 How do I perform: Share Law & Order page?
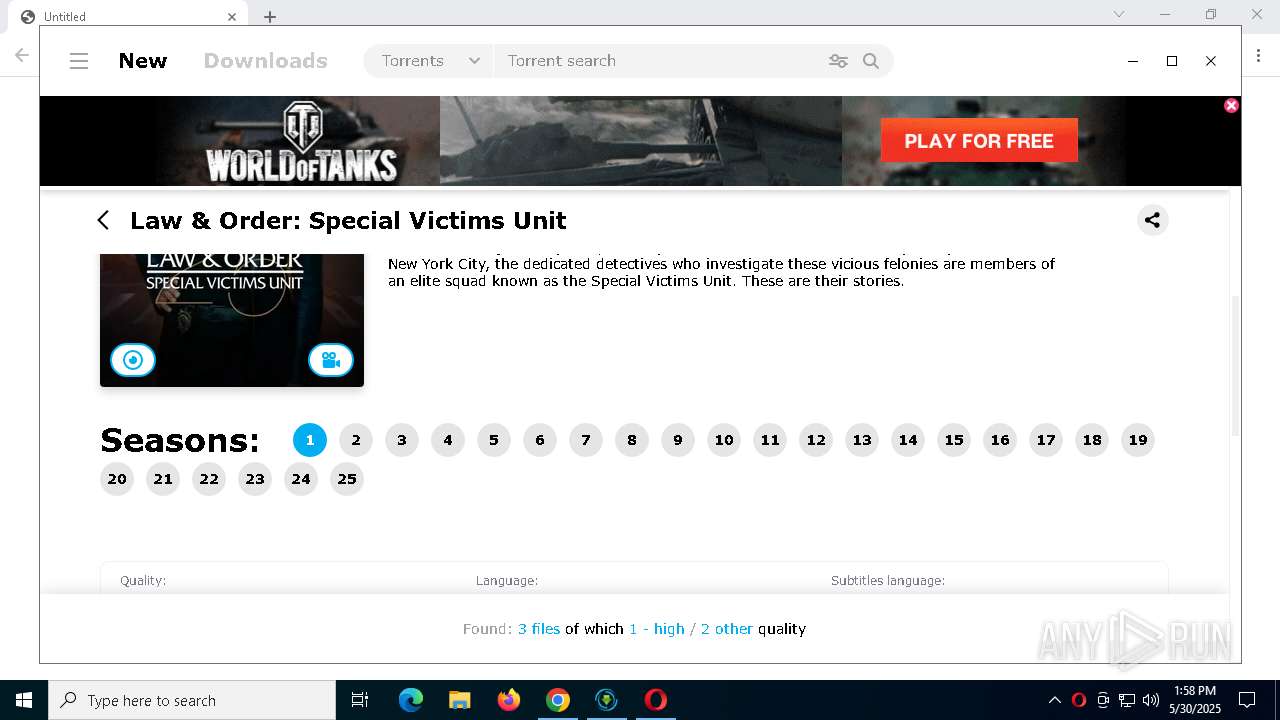point(1153,220)
